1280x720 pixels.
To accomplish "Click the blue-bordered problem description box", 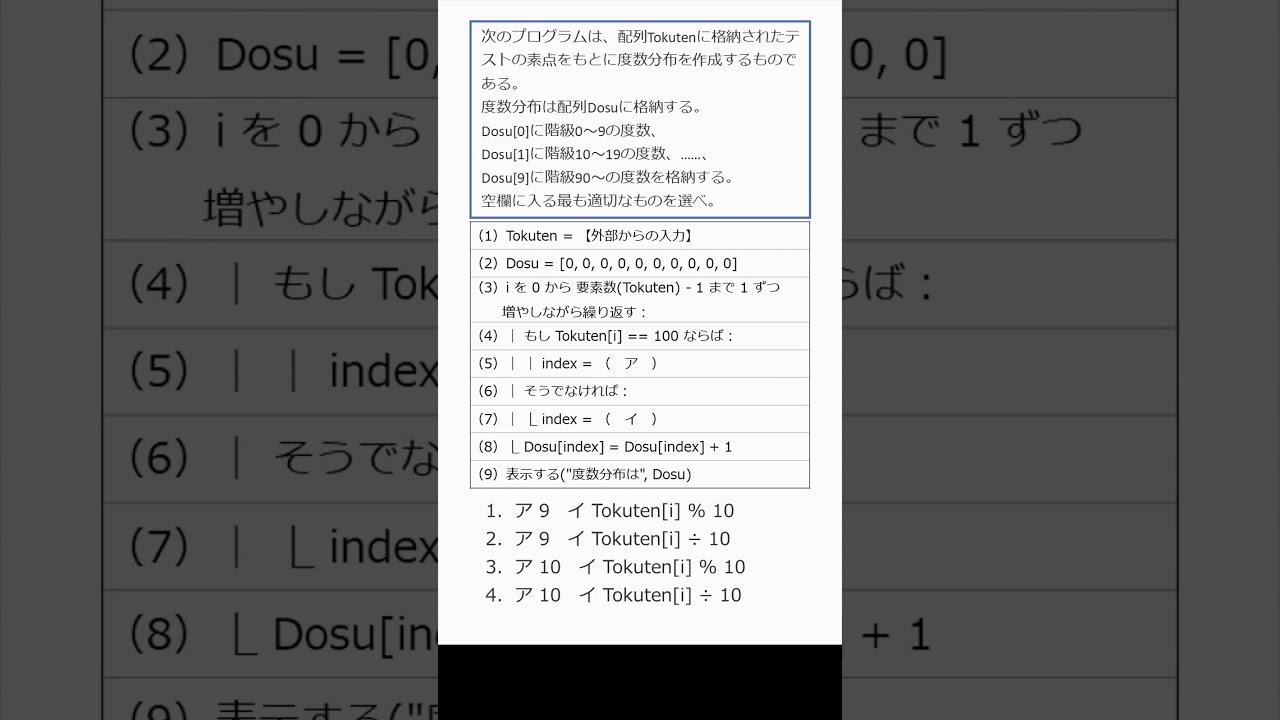I will coord(640,120).
